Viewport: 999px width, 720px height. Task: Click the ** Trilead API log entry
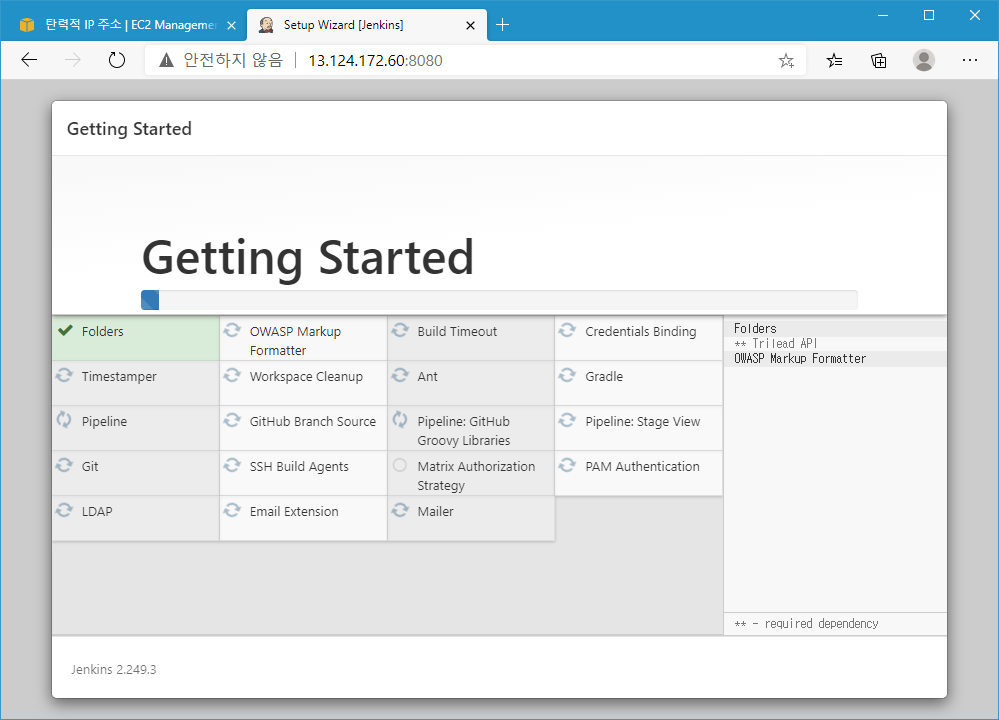(x=775, y=343)
